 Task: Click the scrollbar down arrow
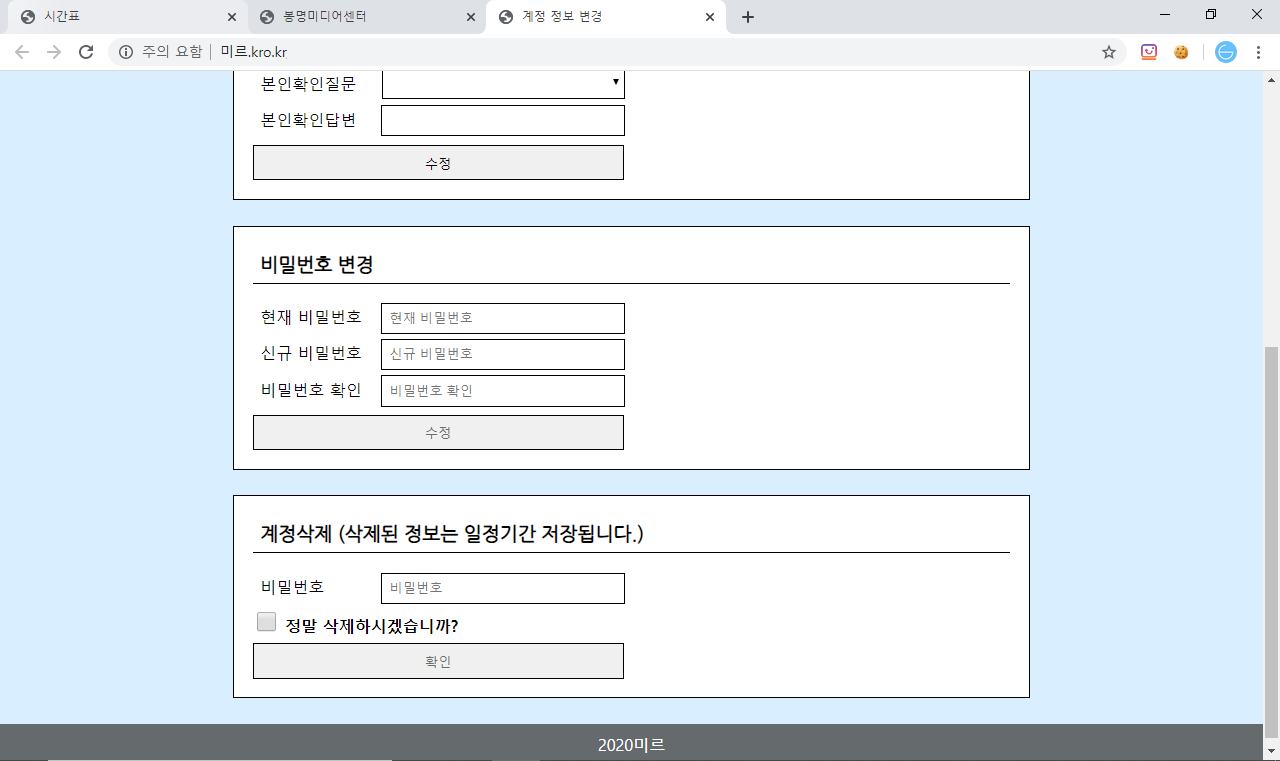pos(1271,751)
